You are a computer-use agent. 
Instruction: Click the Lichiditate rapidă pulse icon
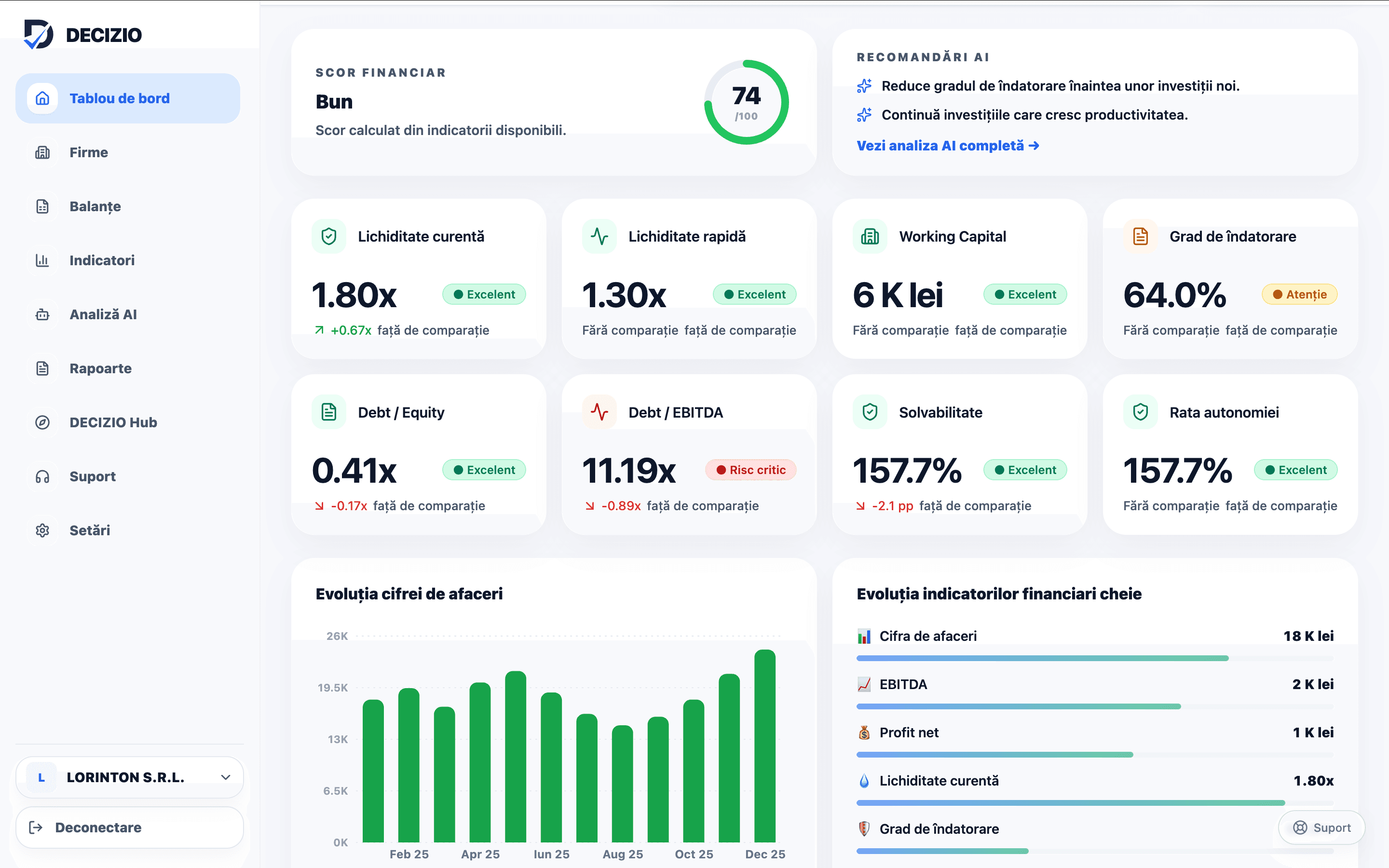tap(599, 236)
